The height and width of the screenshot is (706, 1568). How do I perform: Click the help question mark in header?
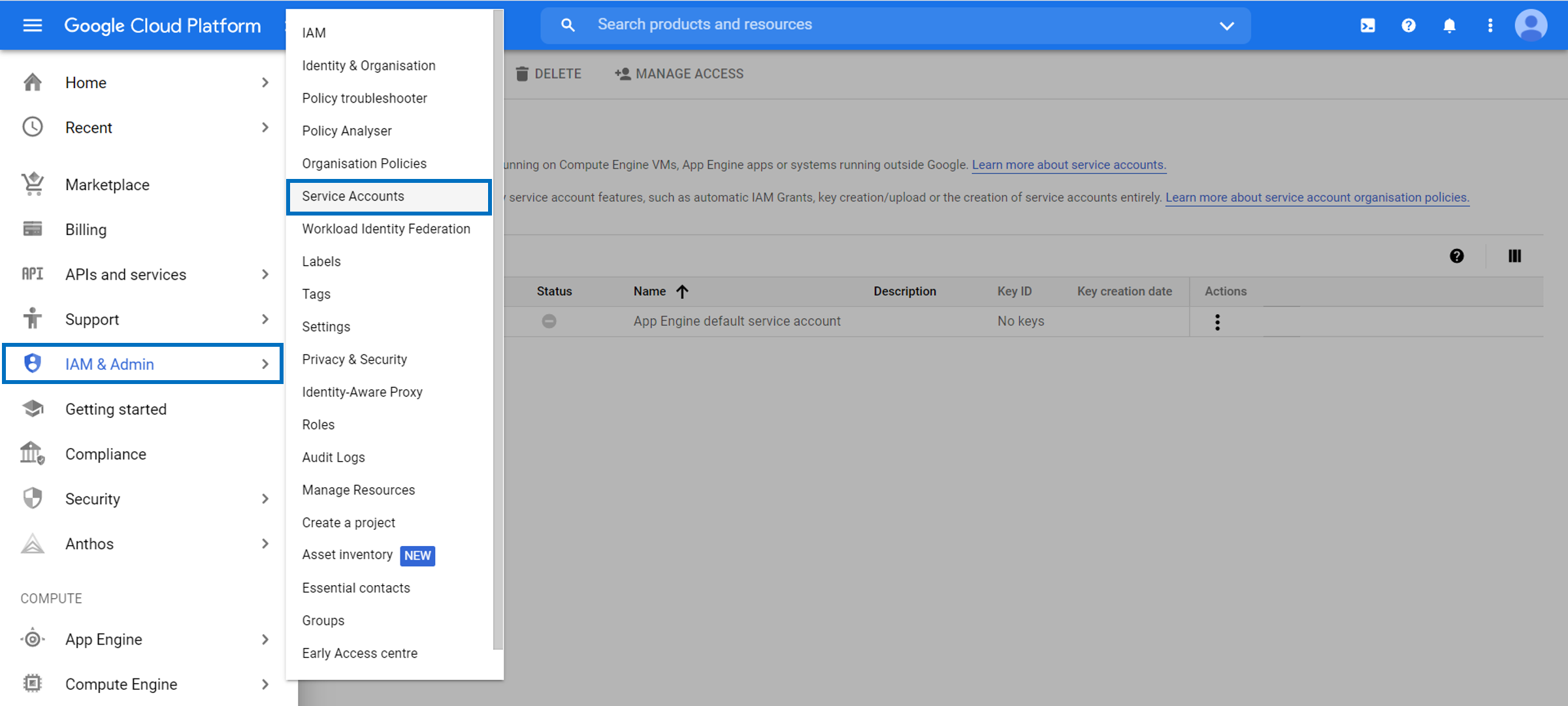[1409, 25]
